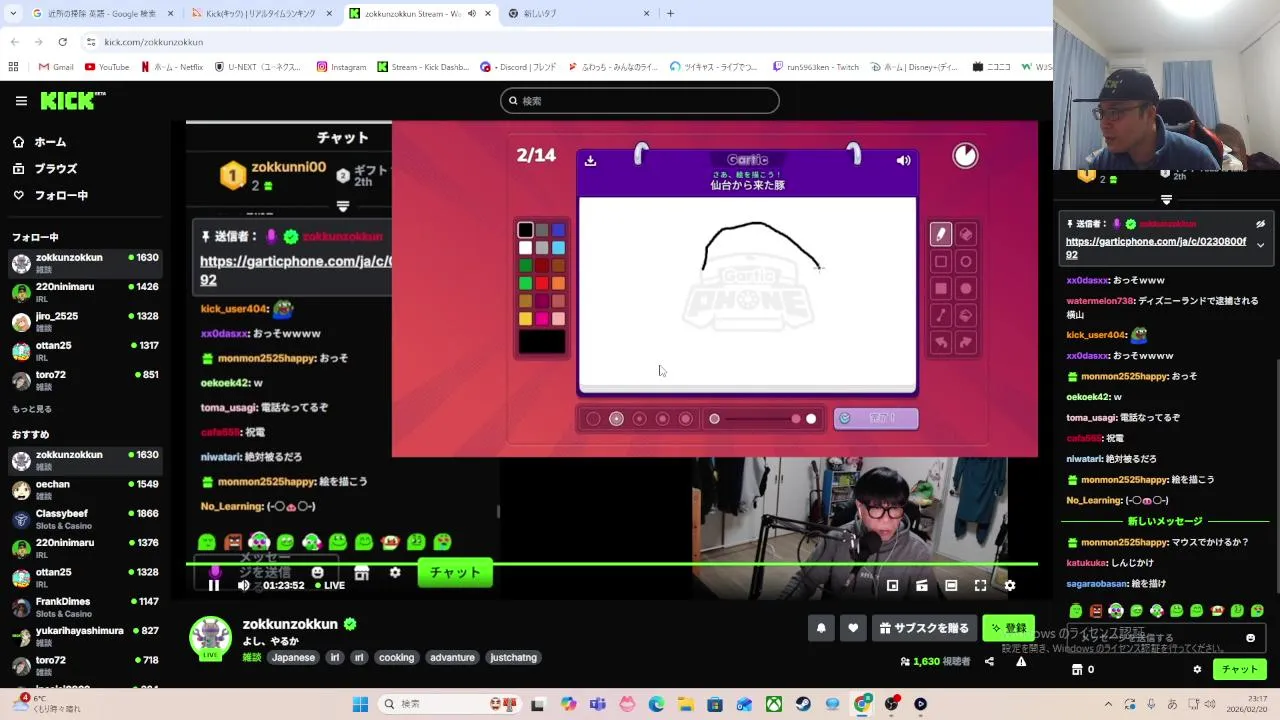Open 220ninimaru channel under フォロー中
Viewport: 1280px width, 720px height.
(84, 292)
